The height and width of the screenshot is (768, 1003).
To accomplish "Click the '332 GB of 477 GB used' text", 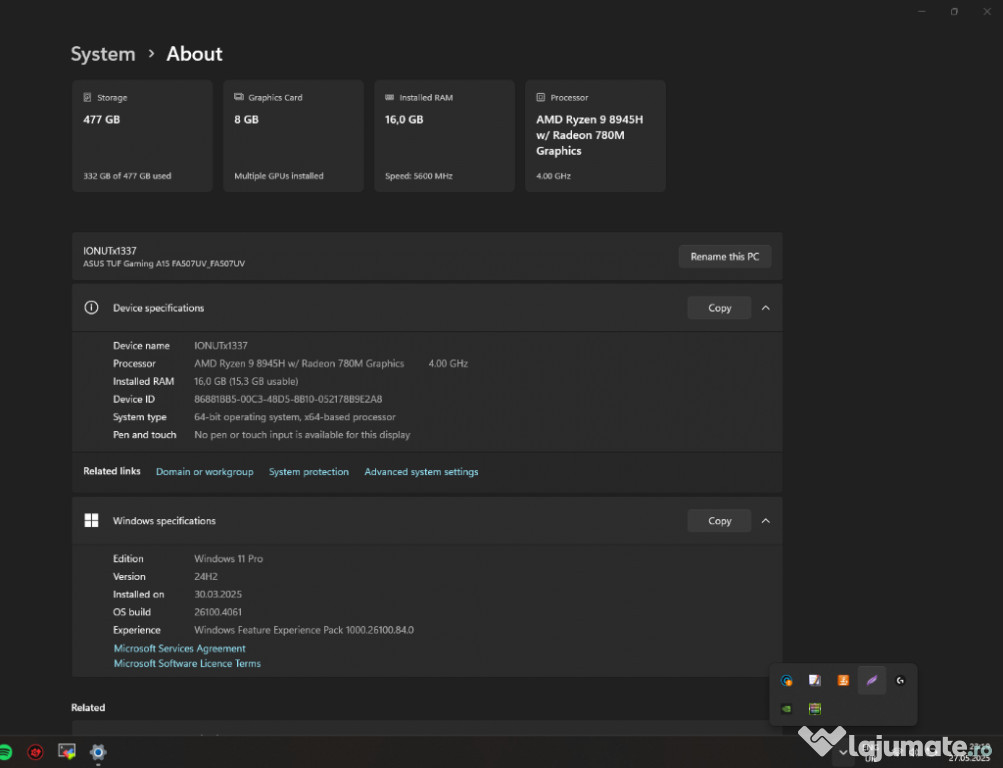I will click(x=127, y=176).
